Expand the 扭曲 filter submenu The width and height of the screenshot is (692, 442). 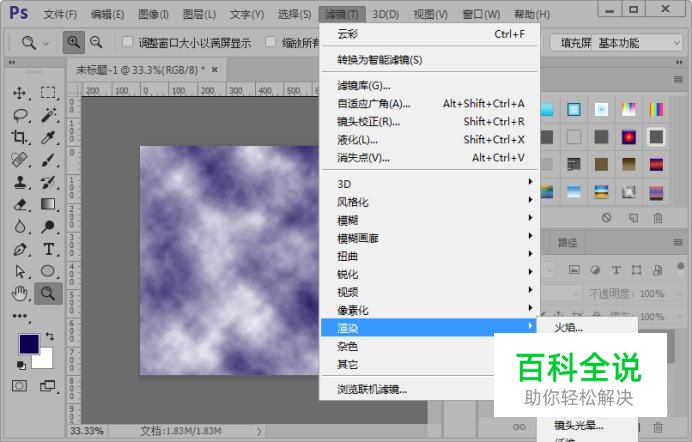(x=429, y=256)
